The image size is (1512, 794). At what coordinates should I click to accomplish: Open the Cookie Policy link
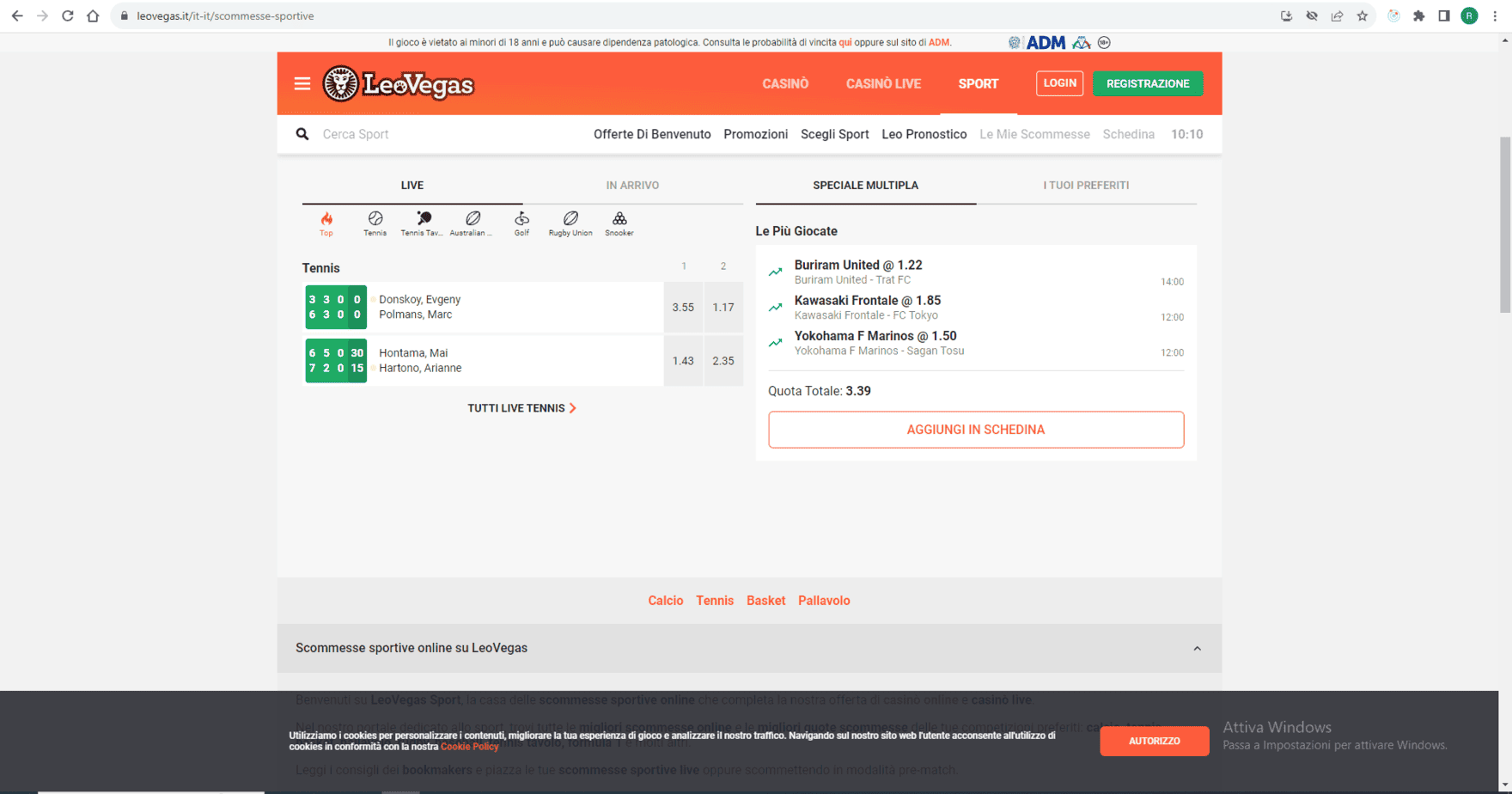tap(470, 747)
